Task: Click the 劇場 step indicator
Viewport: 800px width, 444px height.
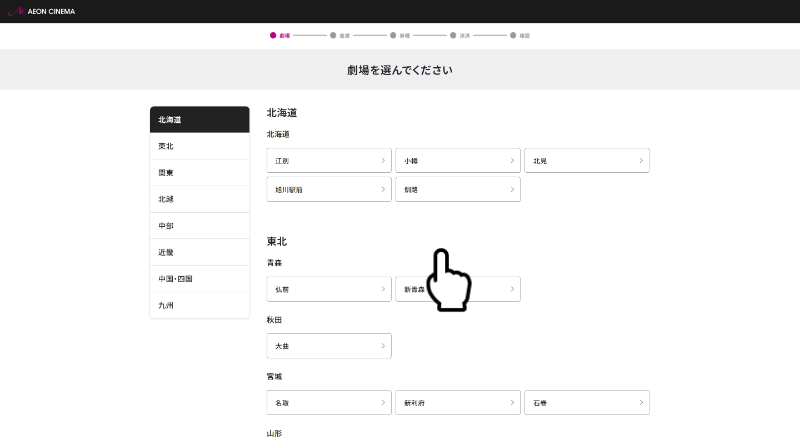Action: [280, 36]
